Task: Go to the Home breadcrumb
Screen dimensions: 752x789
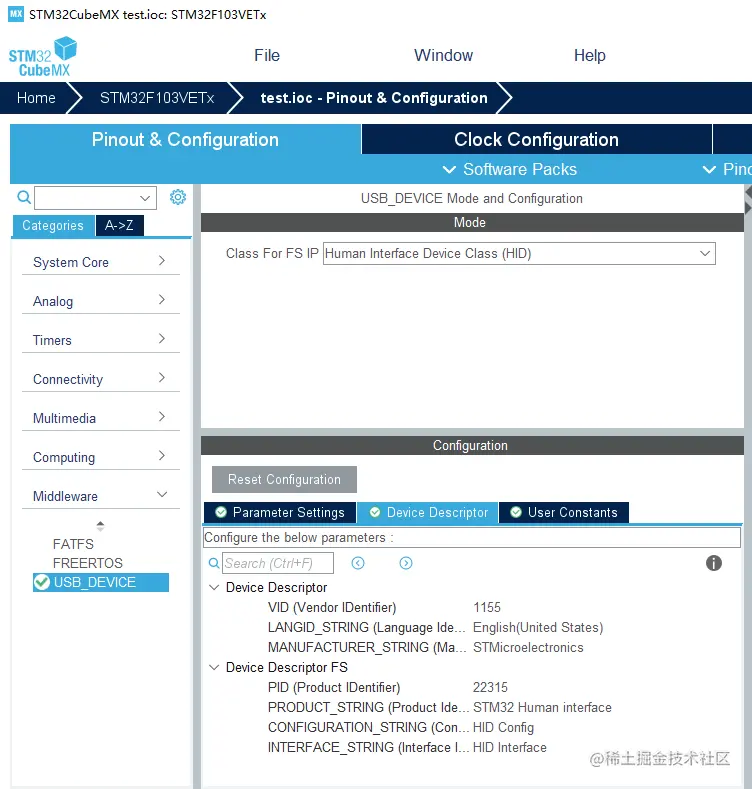Action: (36, 98)
